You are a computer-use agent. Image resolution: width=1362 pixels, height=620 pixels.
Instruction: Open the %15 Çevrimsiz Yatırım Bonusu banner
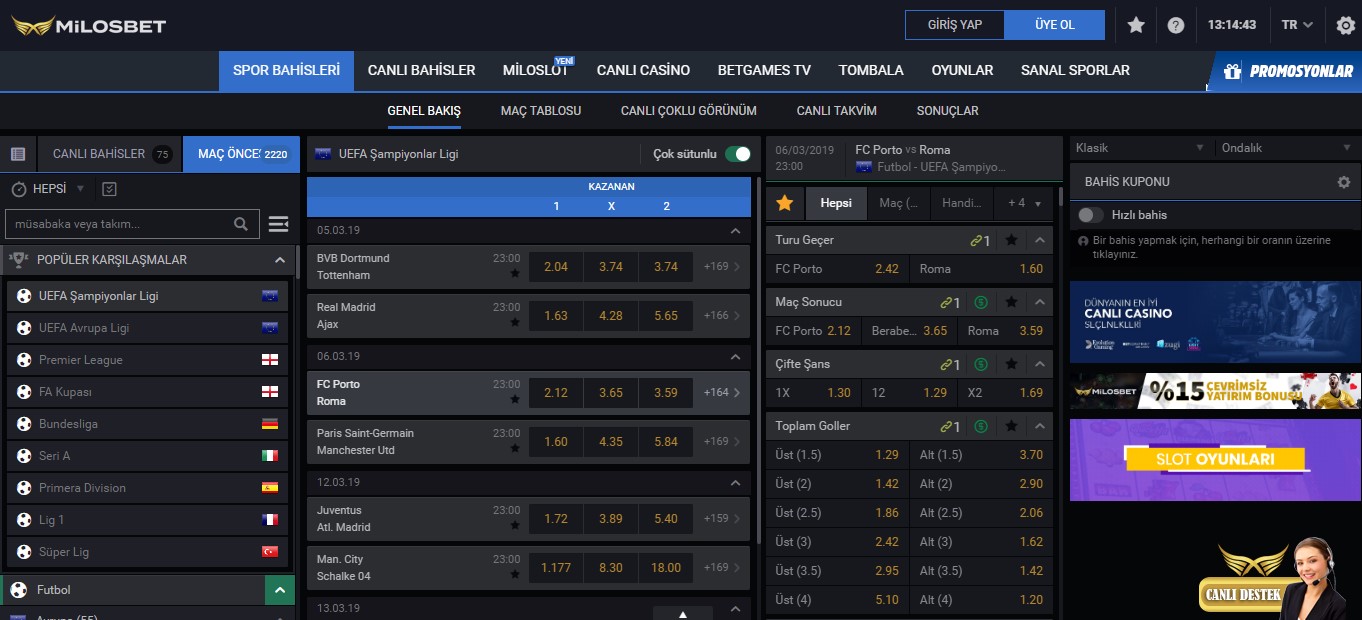click(1215, 391)
